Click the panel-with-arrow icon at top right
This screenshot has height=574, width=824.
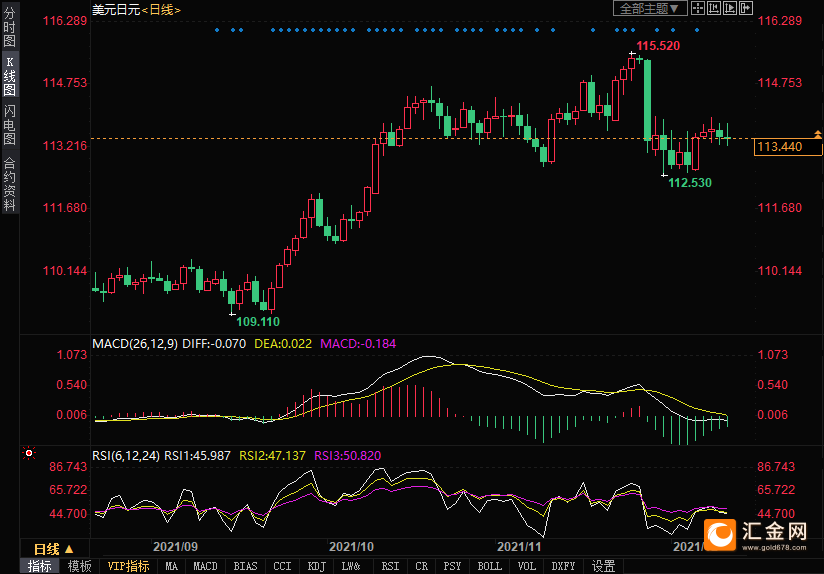click(746, 8)
